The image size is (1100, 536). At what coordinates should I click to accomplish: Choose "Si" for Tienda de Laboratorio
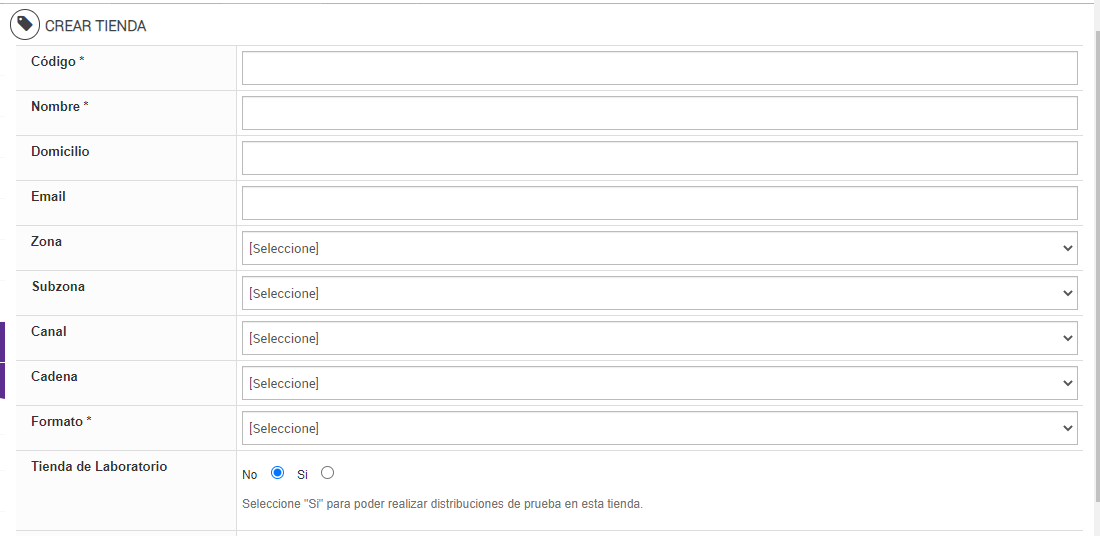[328, 473]
